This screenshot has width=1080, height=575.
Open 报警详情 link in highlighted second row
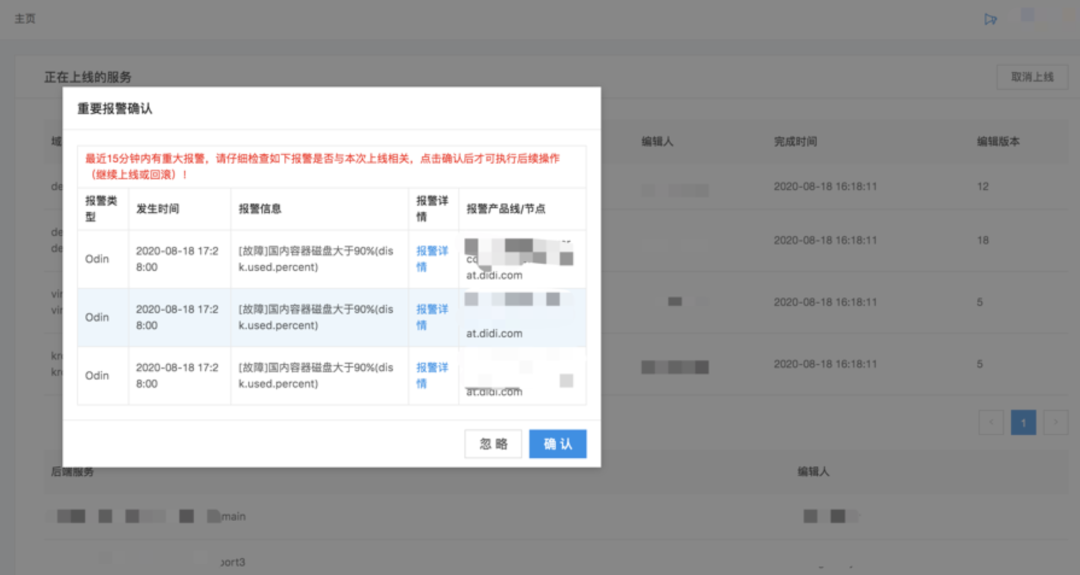click(x=432, y=317)
